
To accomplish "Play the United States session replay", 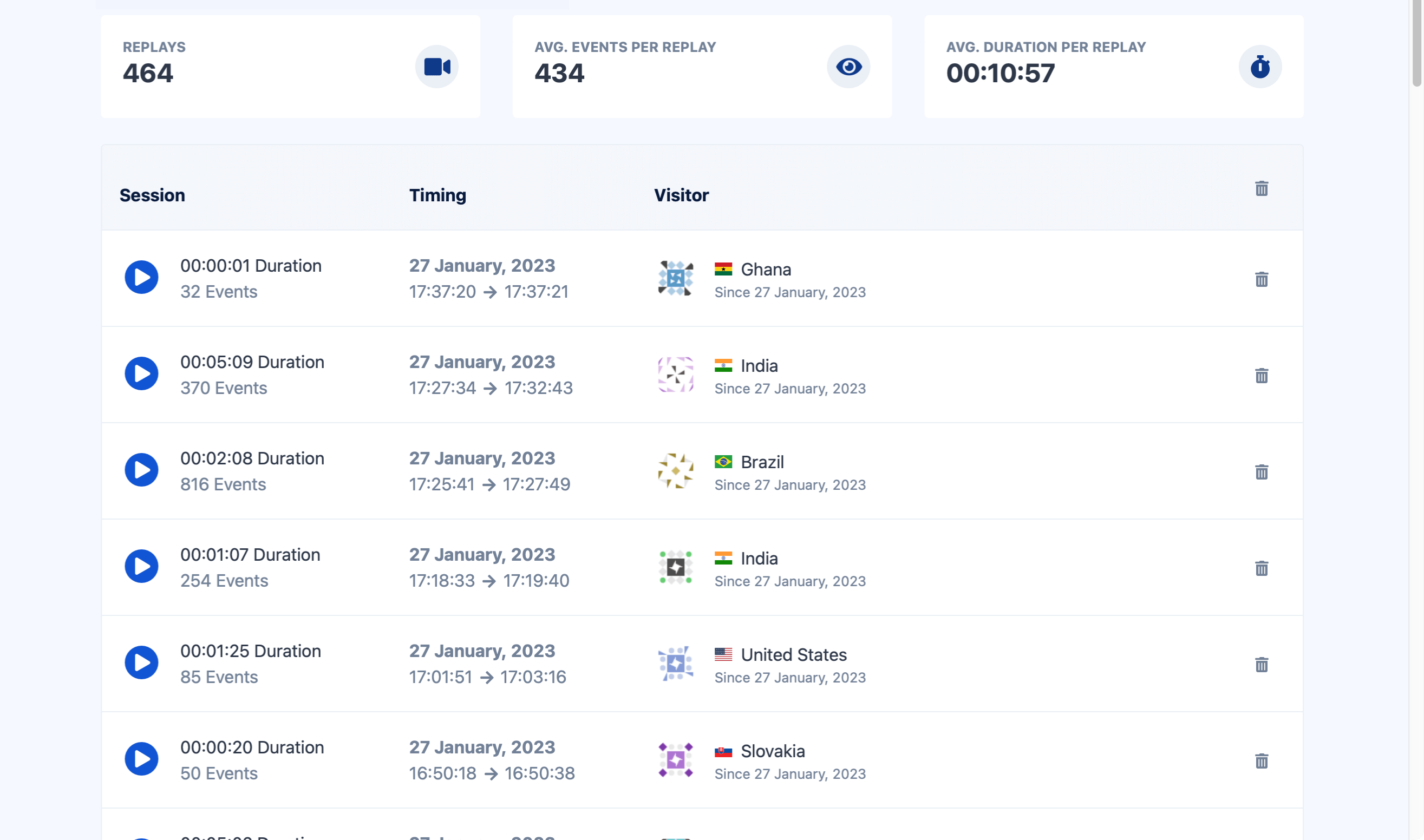I will point(141,662).
